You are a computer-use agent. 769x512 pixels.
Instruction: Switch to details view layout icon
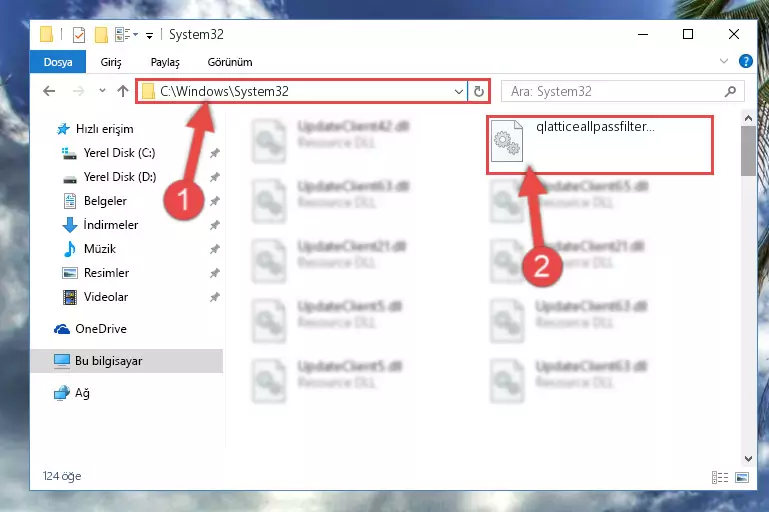(719, 477)
